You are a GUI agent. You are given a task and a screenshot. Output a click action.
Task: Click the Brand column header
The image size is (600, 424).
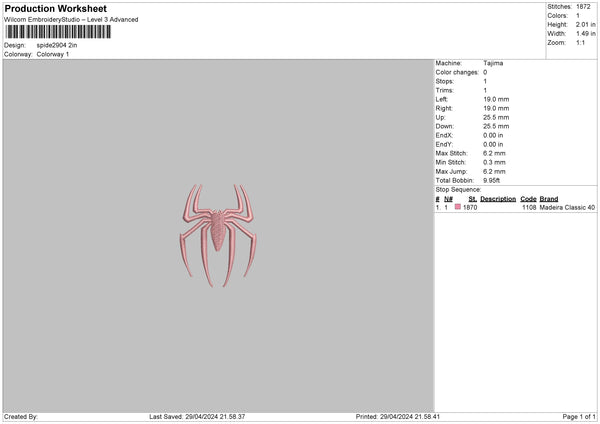(x=549, y=198)
